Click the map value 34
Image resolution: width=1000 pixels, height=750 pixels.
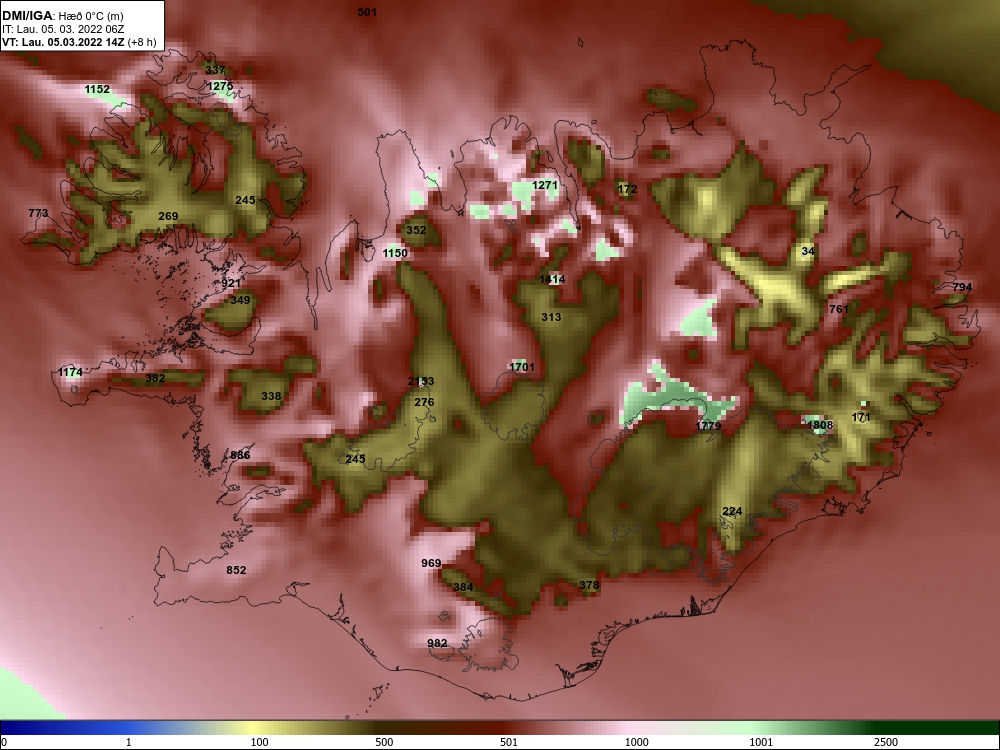[808, 251]
